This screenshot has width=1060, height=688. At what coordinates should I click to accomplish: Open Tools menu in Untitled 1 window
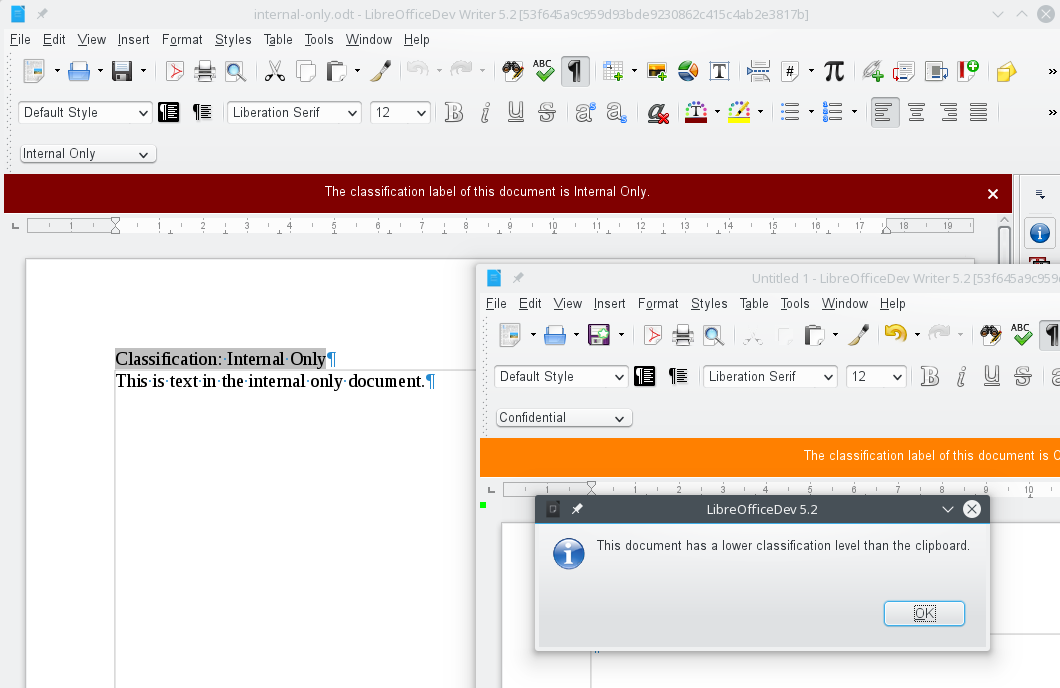pos(794,304)
